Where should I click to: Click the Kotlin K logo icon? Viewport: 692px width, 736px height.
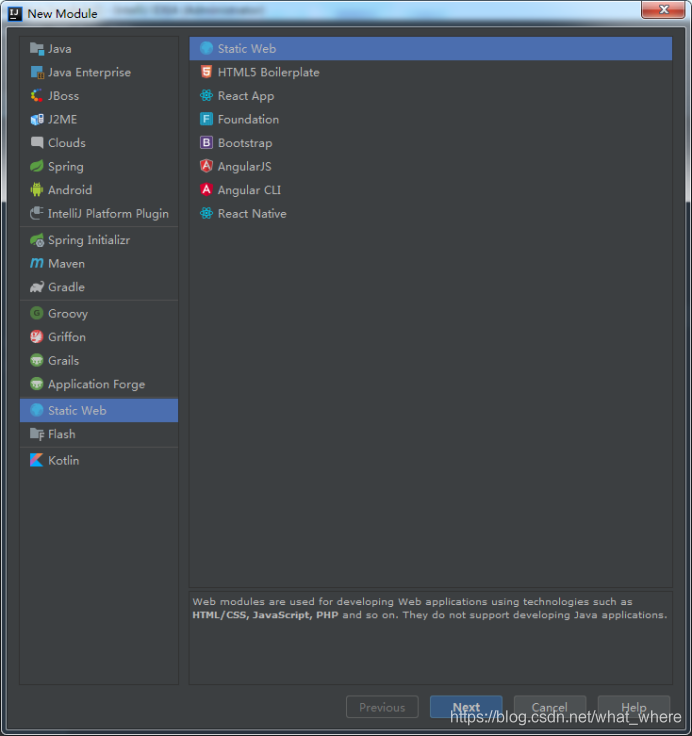(37, 460)
